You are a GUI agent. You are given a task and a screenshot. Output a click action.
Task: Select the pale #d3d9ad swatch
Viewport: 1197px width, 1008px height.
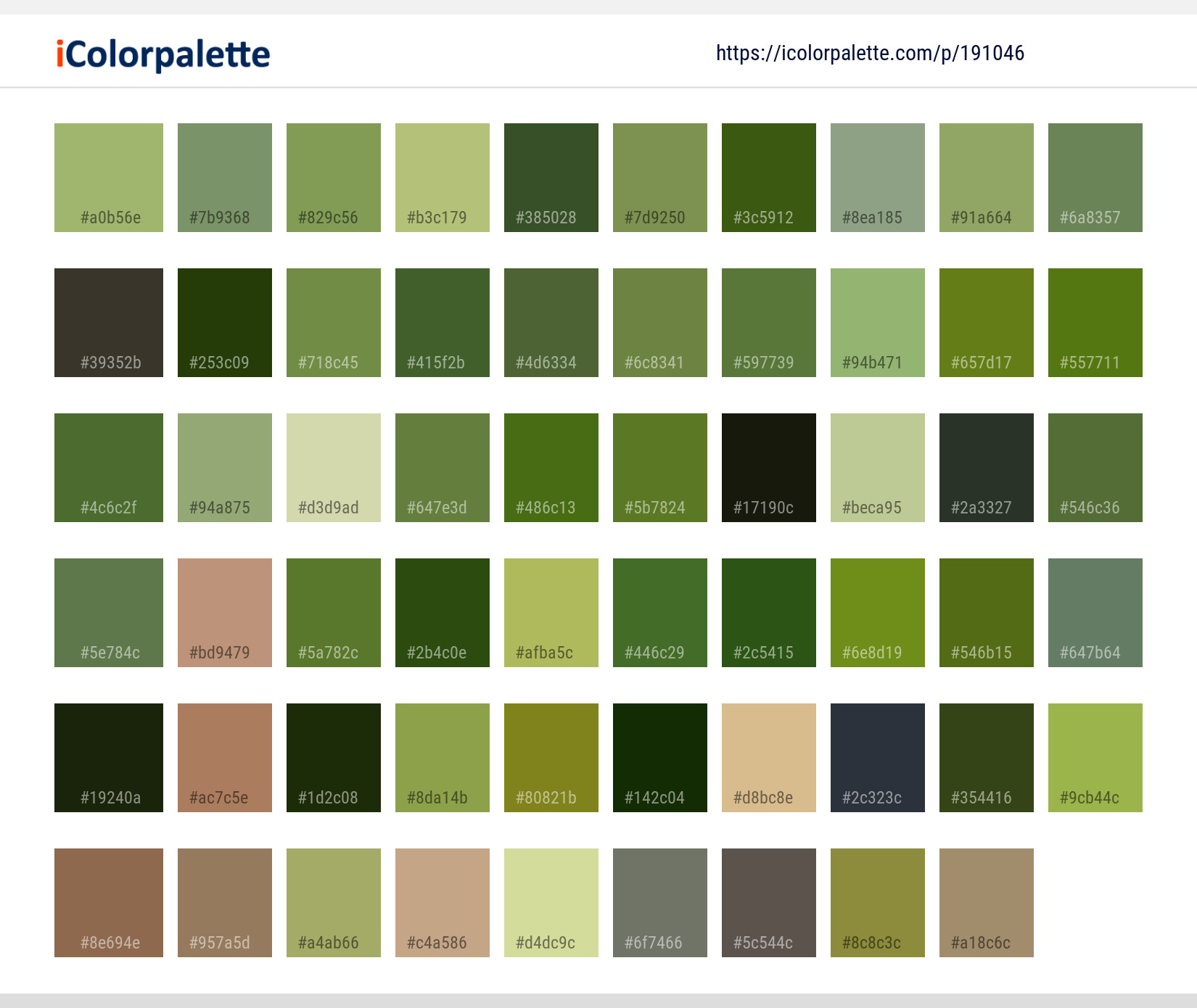point(334,468)
